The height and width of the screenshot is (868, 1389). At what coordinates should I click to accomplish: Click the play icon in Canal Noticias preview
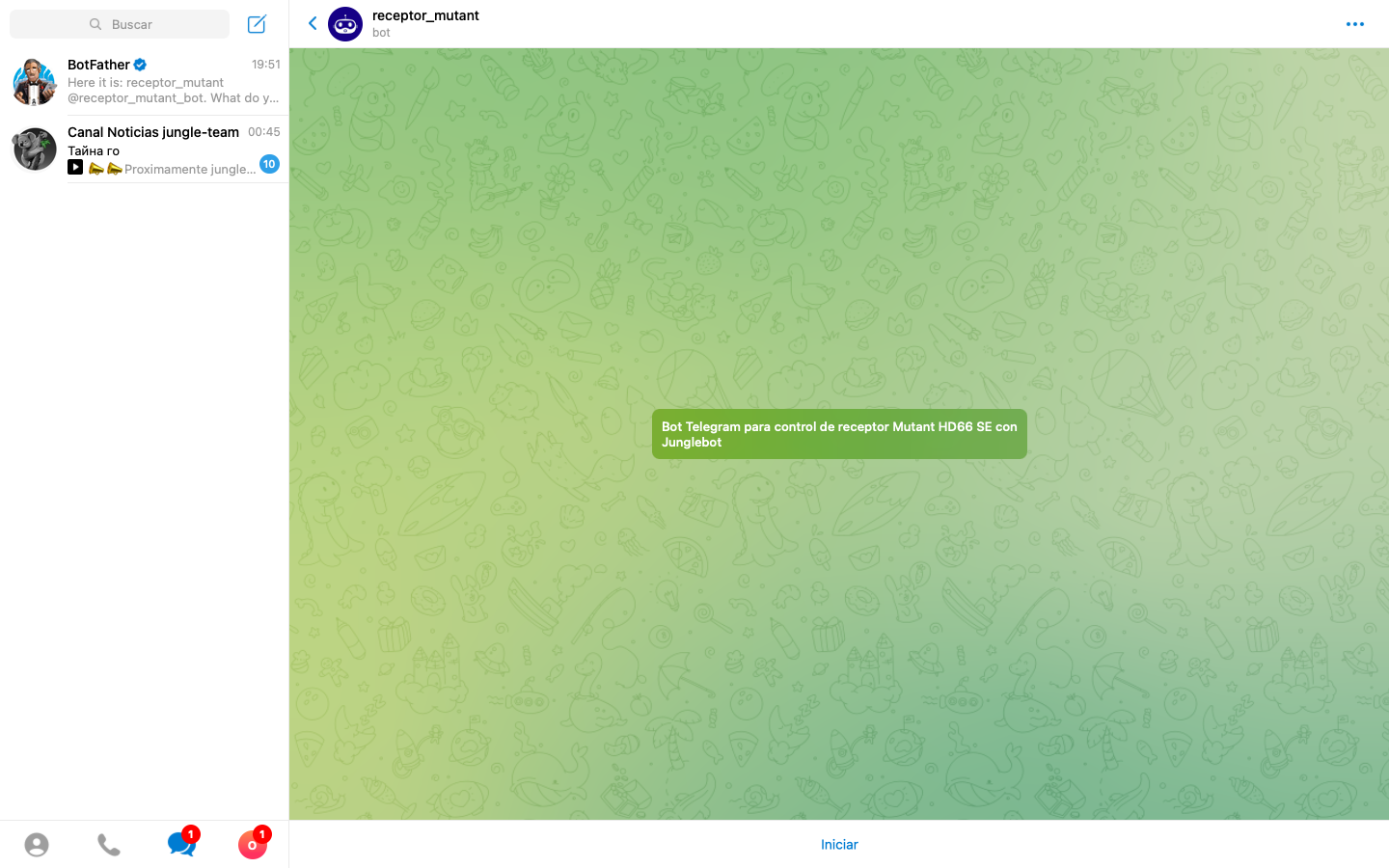tap(75, 168)
